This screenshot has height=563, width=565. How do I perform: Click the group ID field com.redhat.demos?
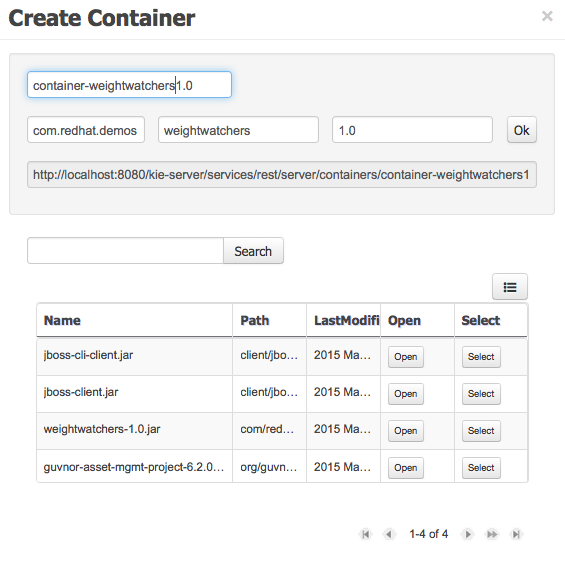click(86, 130)
